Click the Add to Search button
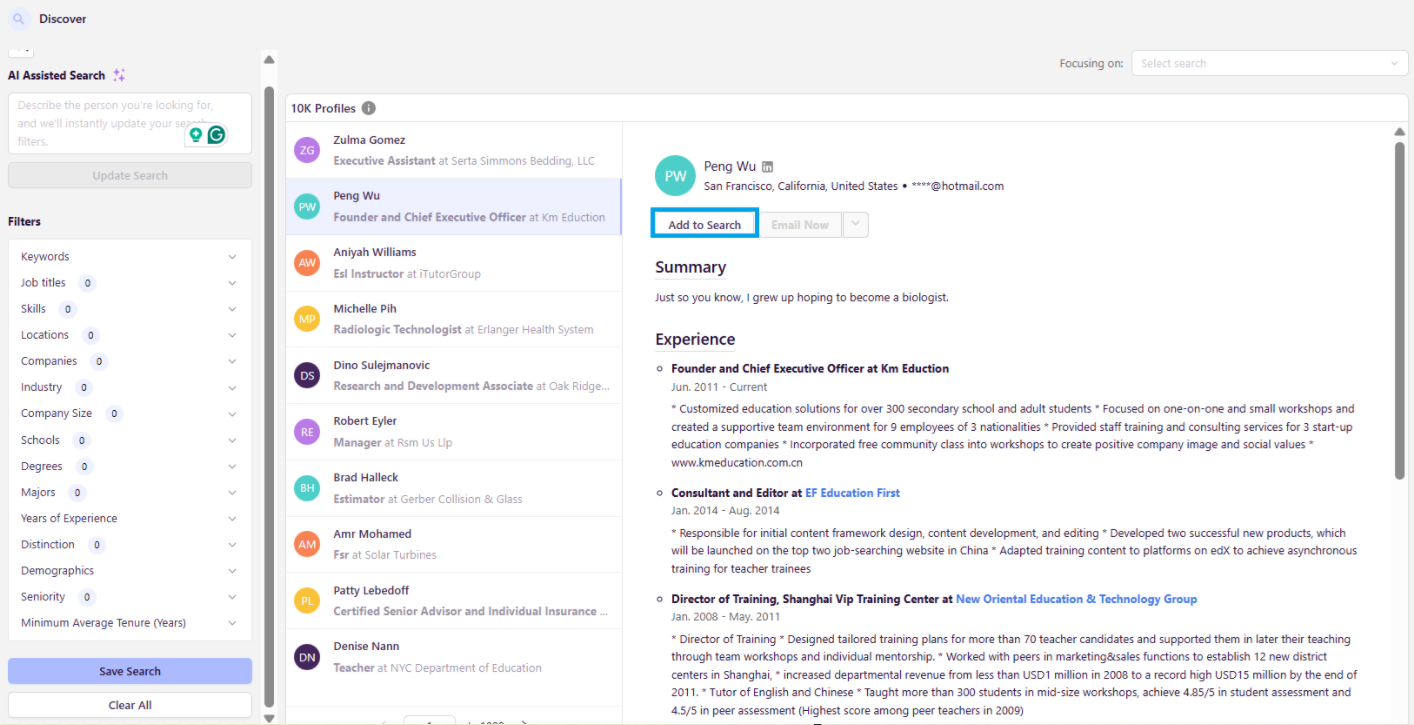This screenshot has height=725, width=1414. 704,225
